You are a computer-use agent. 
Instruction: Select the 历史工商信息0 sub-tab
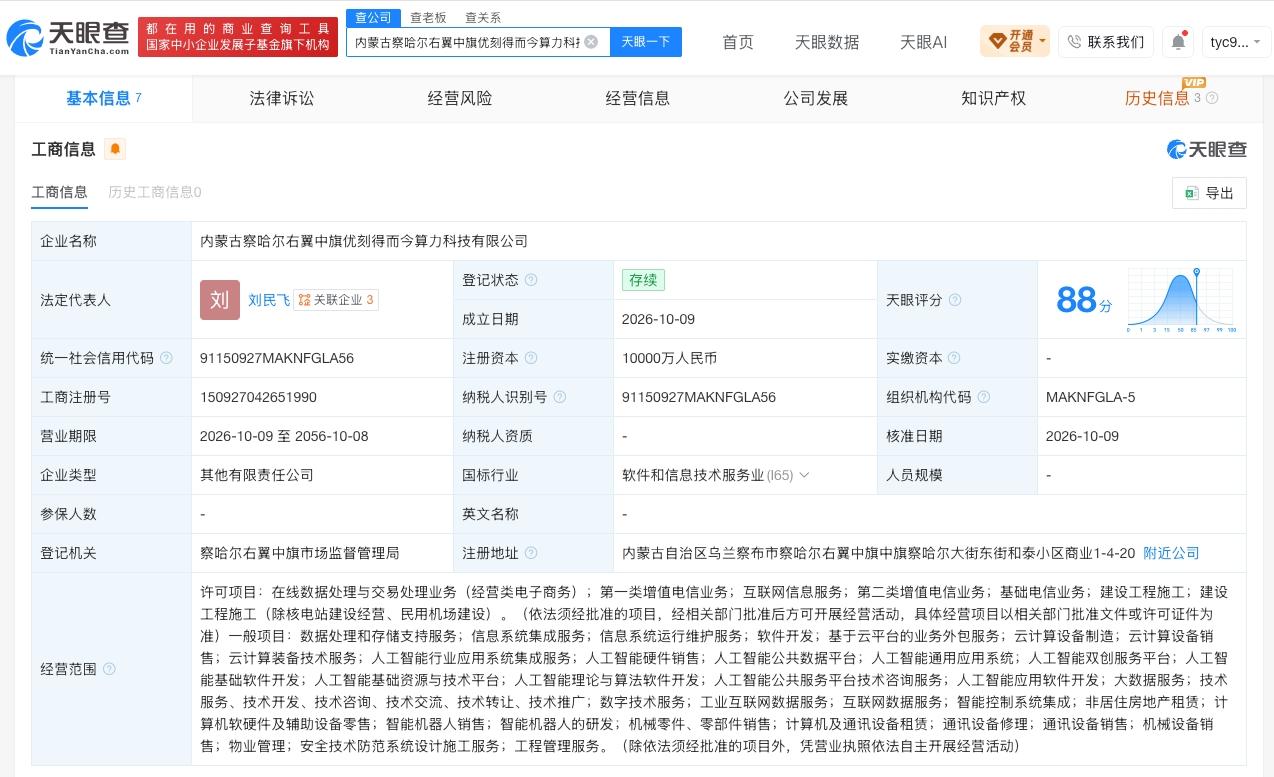point(155,192)
